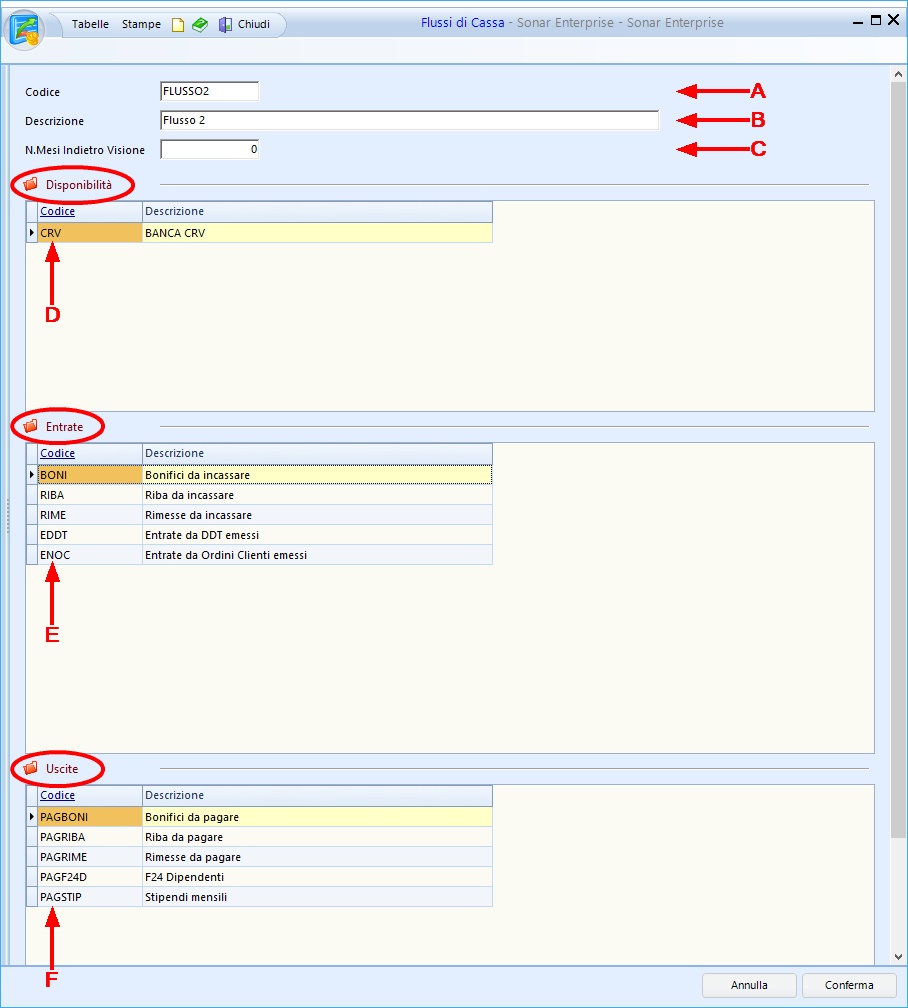Open the Stampe menu

(141, 24)
